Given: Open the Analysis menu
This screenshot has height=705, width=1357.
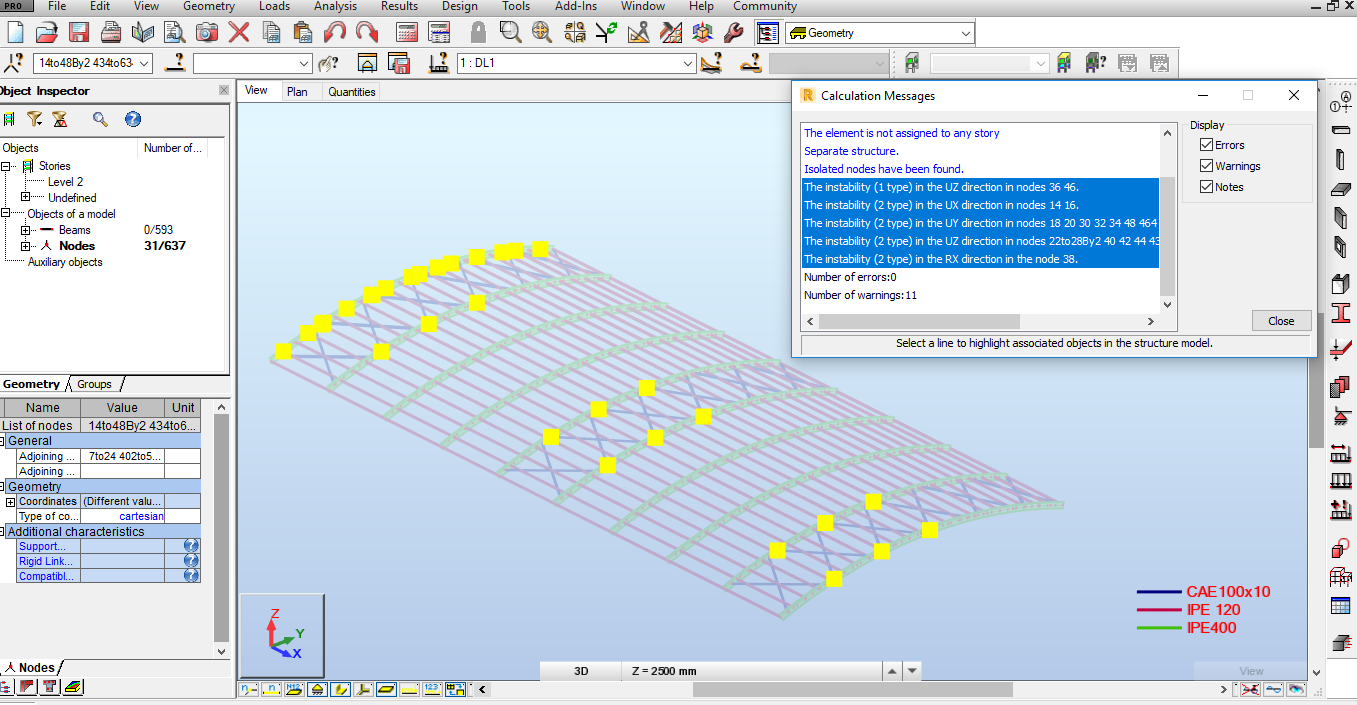Looking at the screenshot, I should click(x=335, y=6).
